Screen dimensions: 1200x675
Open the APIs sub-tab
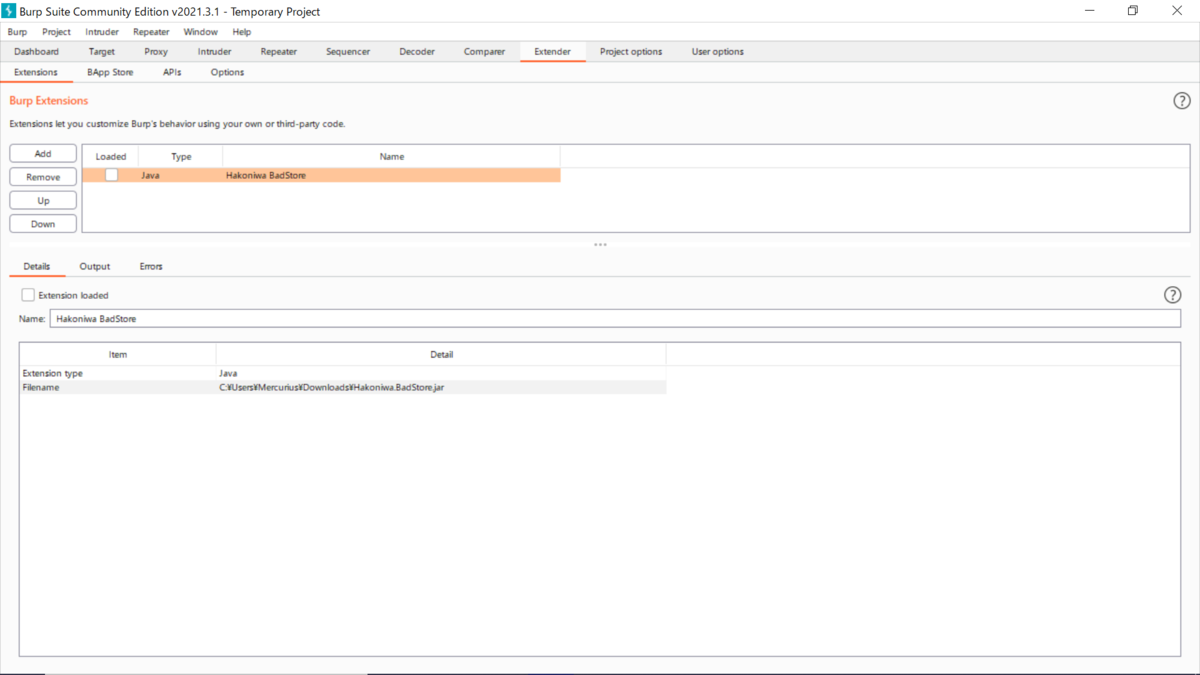pyautogui.click(x=172, y=72)
